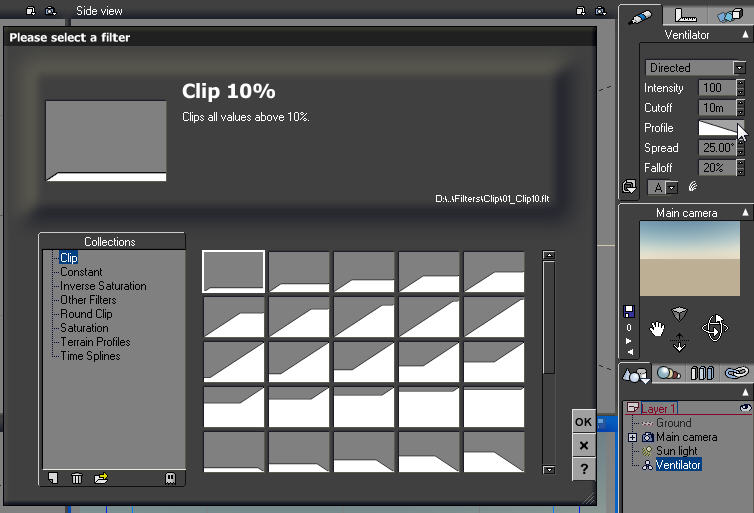This screenshot has width=754, height=513.
Task: Click the right-pointing next camera arrow
Action: click(x=629, y=340)
